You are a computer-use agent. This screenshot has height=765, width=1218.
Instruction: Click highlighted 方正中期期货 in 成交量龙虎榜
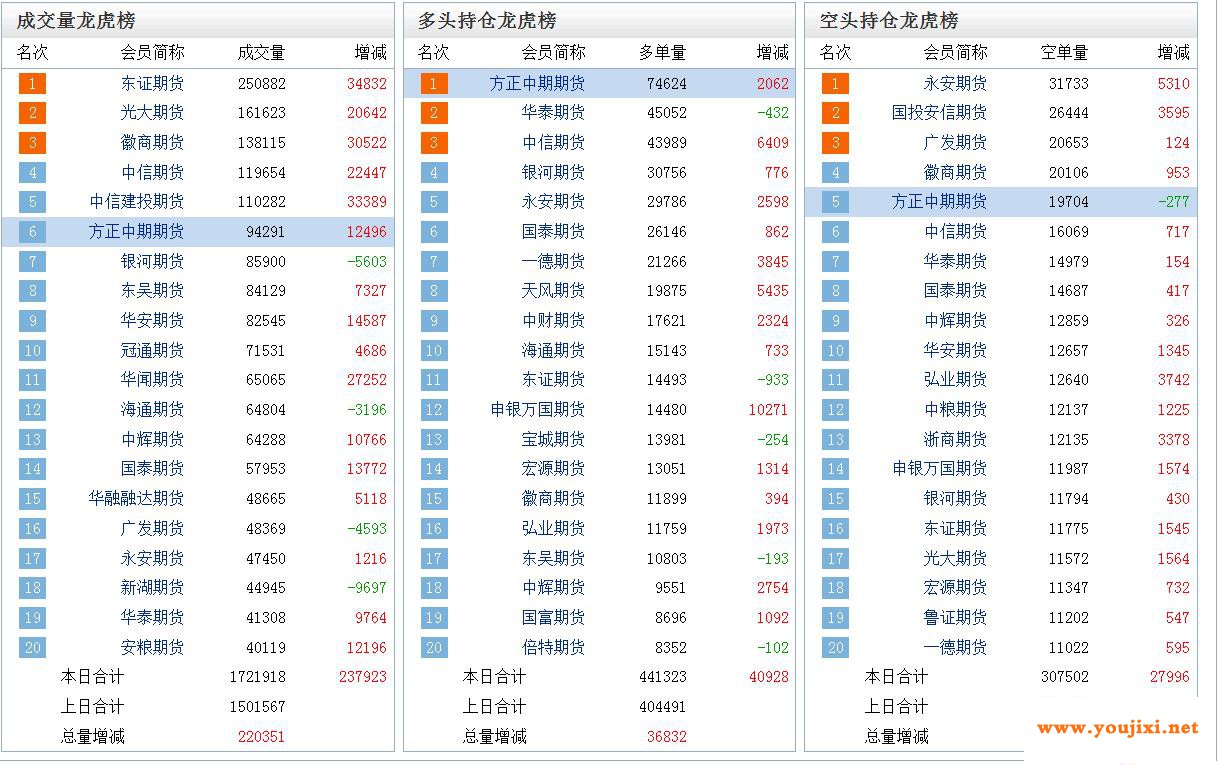137,232
